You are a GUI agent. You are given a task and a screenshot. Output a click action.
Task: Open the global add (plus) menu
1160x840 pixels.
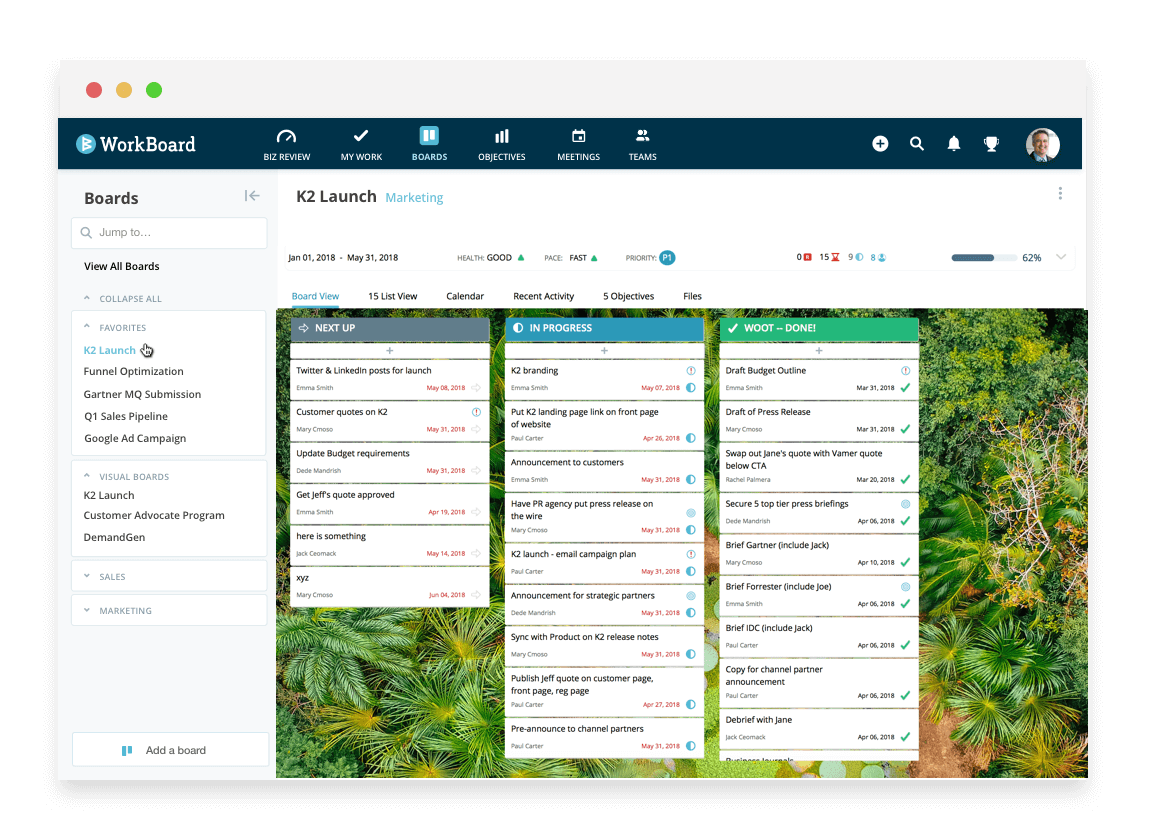880,143
